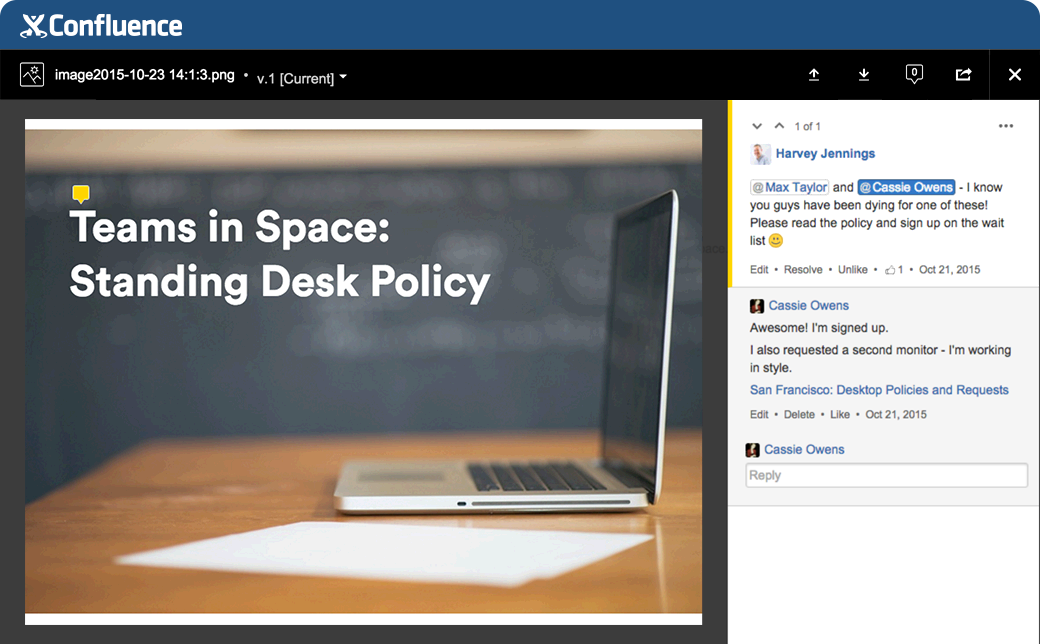Close the file preview with X

(1015, 75)
